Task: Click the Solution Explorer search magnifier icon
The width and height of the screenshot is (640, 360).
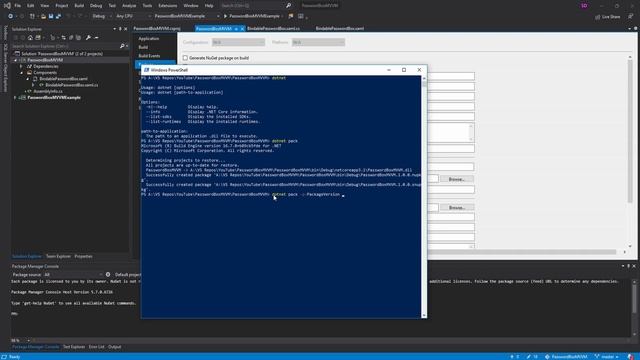Action: [x=122, y=46]
